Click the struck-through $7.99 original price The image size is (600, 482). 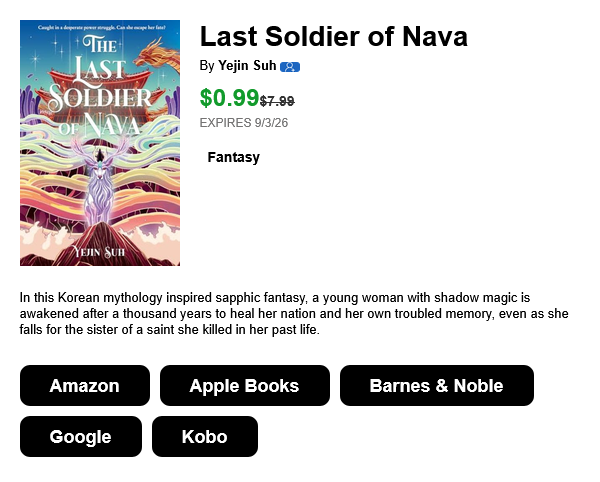click(277, 101)
